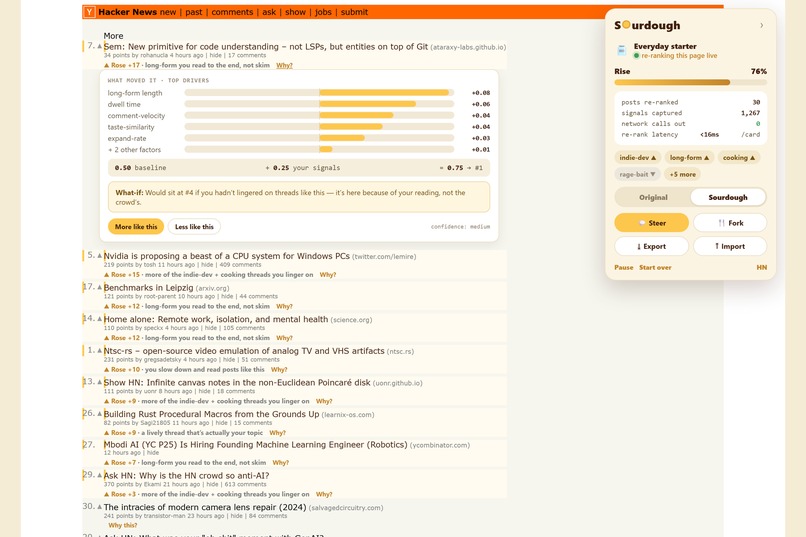Image resolution: width=806 pixels, height=537 pixels.
Task: Upvote the Ask HN anti-AI post
Action: (100, 475)
